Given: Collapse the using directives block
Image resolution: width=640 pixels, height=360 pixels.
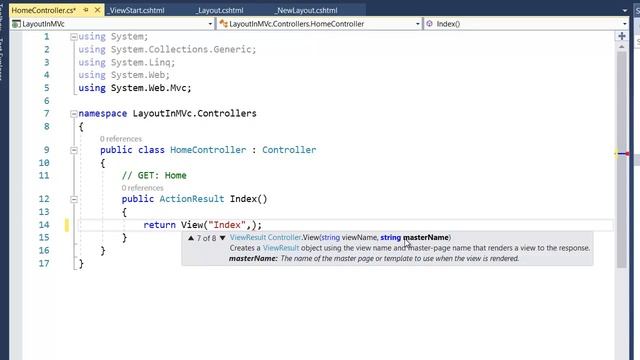Looking at the screenshot, I should coord(73,37).
